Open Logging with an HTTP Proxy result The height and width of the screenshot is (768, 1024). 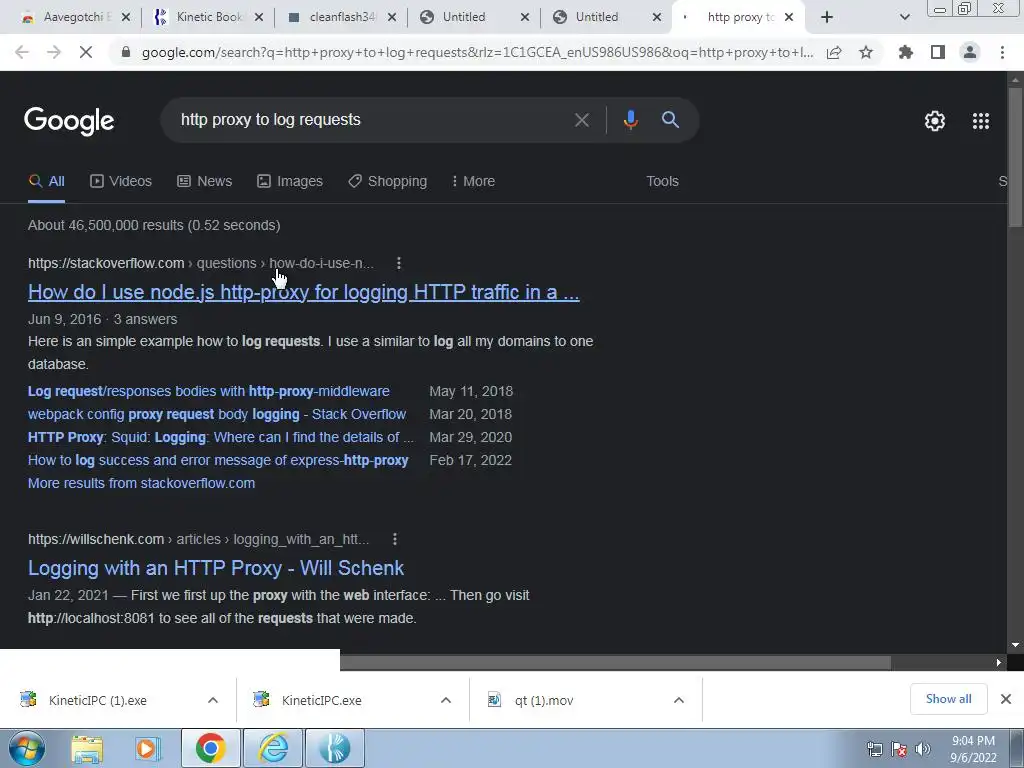pyautogui.click(x=216, y=568)
